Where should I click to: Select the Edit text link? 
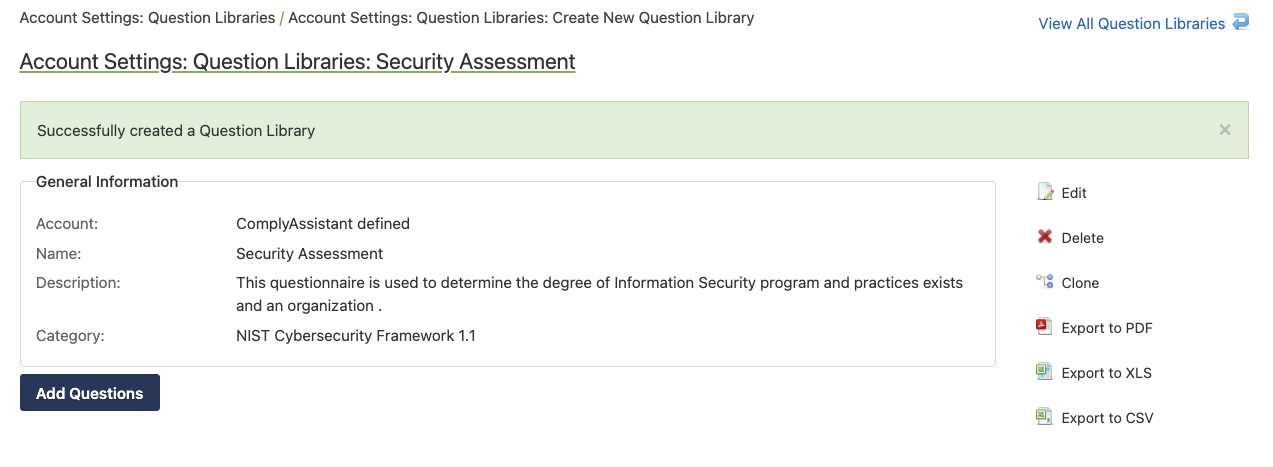[1074, 193]
